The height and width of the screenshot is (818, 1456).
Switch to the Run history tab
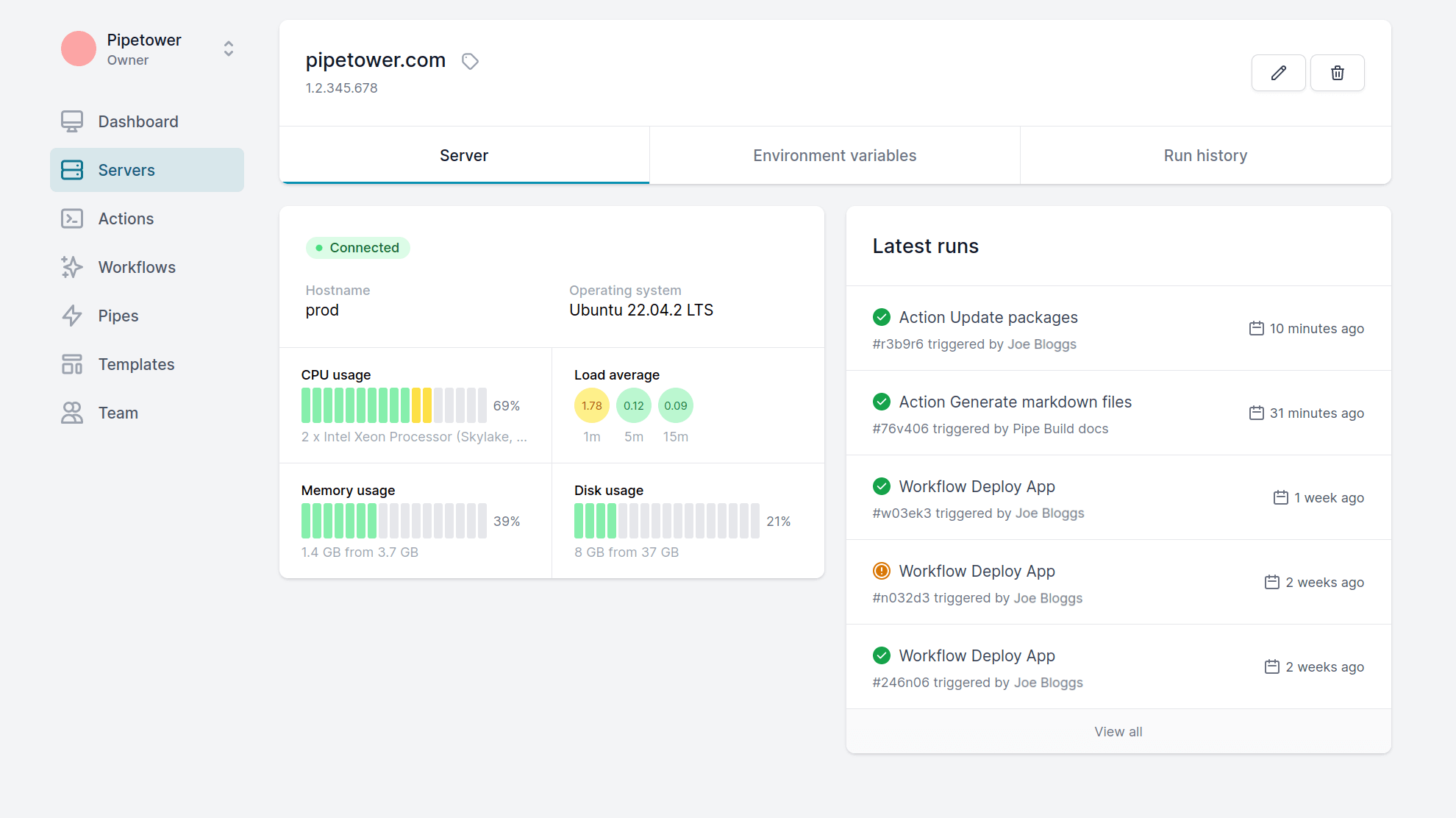point(1204,155)
